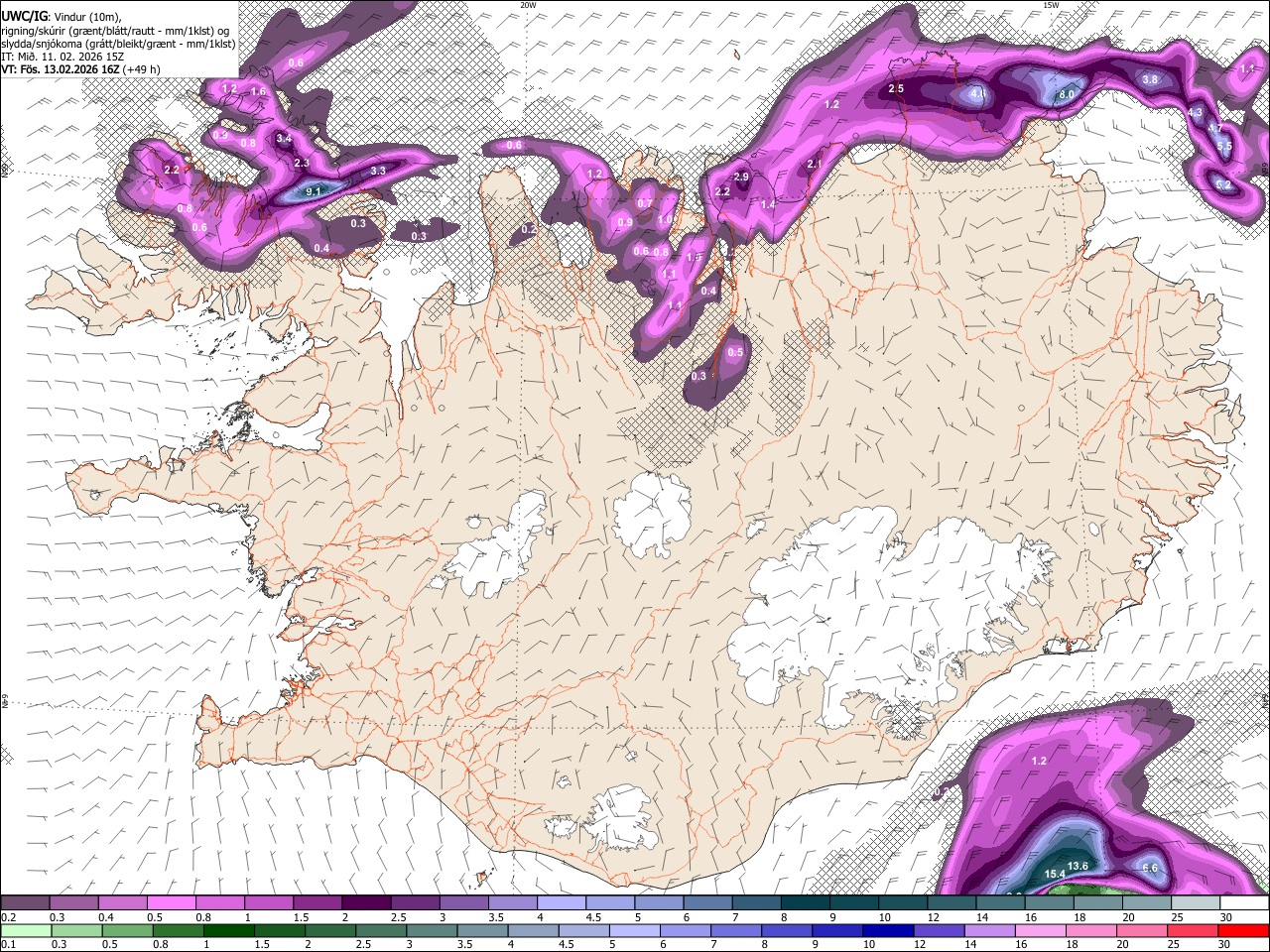The width and height of the screenshot is (1270, 952).
Task: Click the 1.4 precipitation value
Action: (768, 204)
